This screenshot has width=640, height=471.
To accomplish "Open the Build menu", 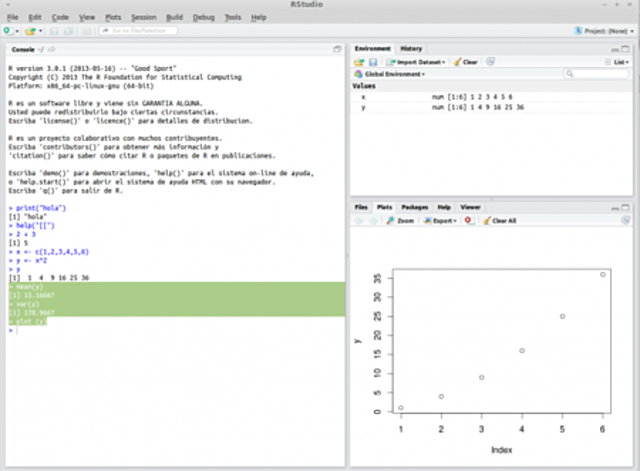I will coord(174,17).
